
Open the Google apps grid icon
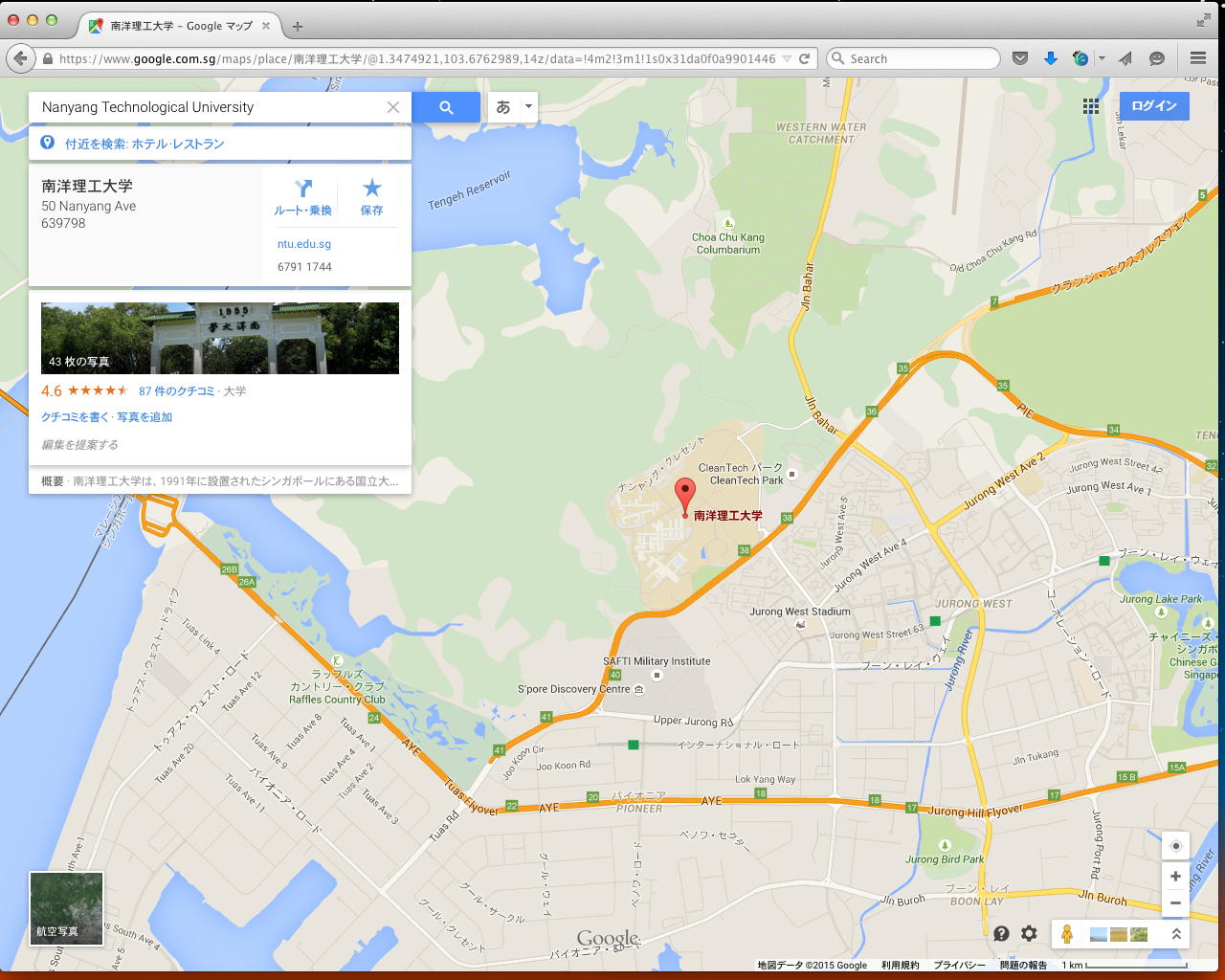(x=1091, y=106)
